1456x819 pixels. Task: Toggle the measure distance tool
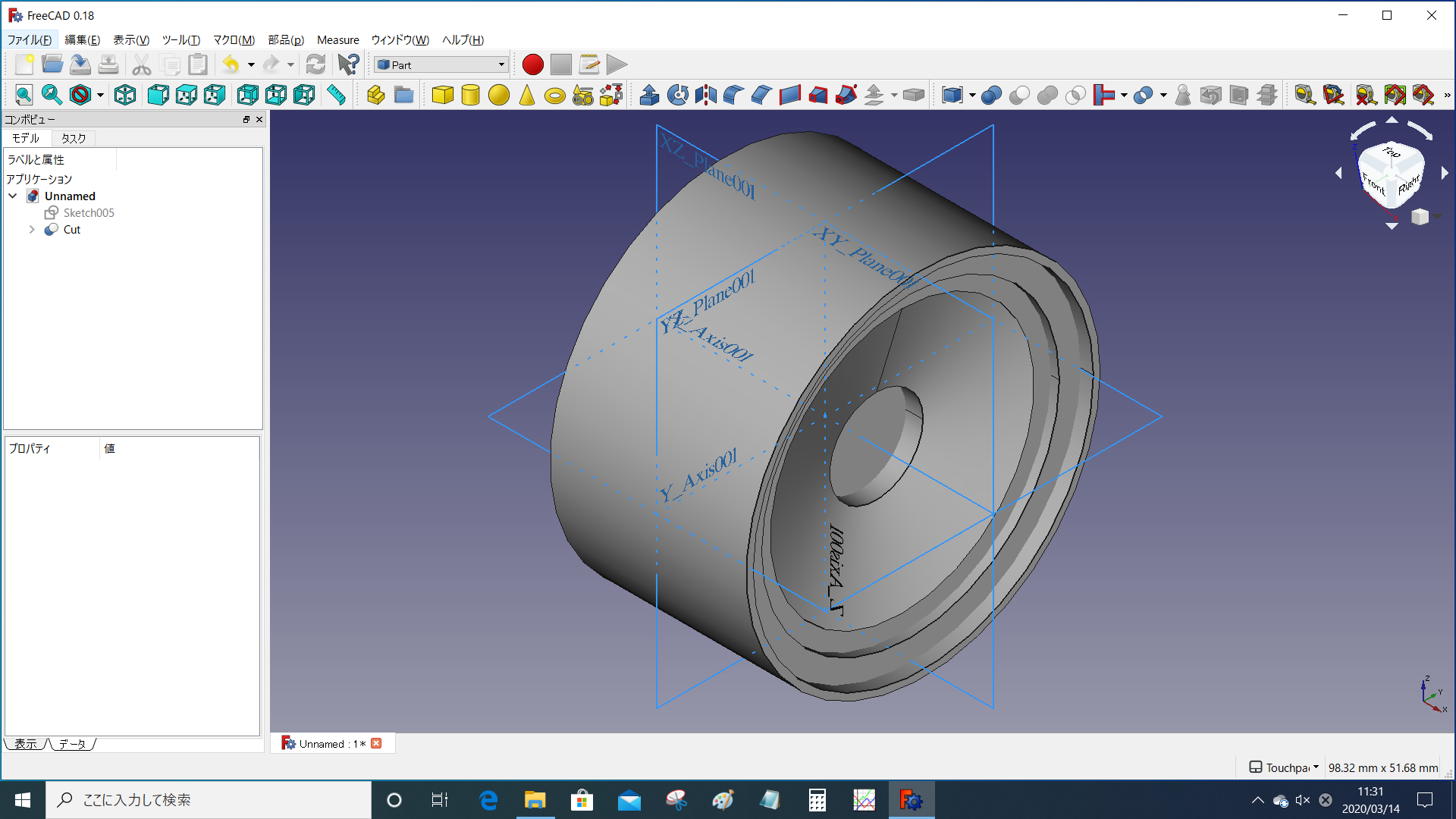coord(335,95)
